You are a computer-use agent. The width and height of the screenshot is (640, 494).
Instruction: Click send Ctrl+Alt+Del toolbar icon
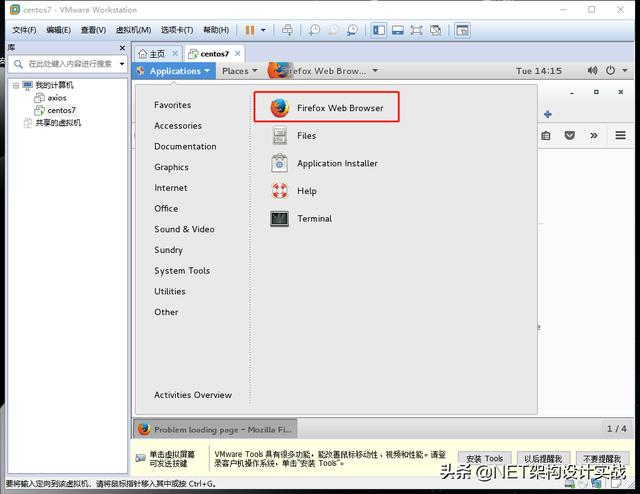pos(287,30)
